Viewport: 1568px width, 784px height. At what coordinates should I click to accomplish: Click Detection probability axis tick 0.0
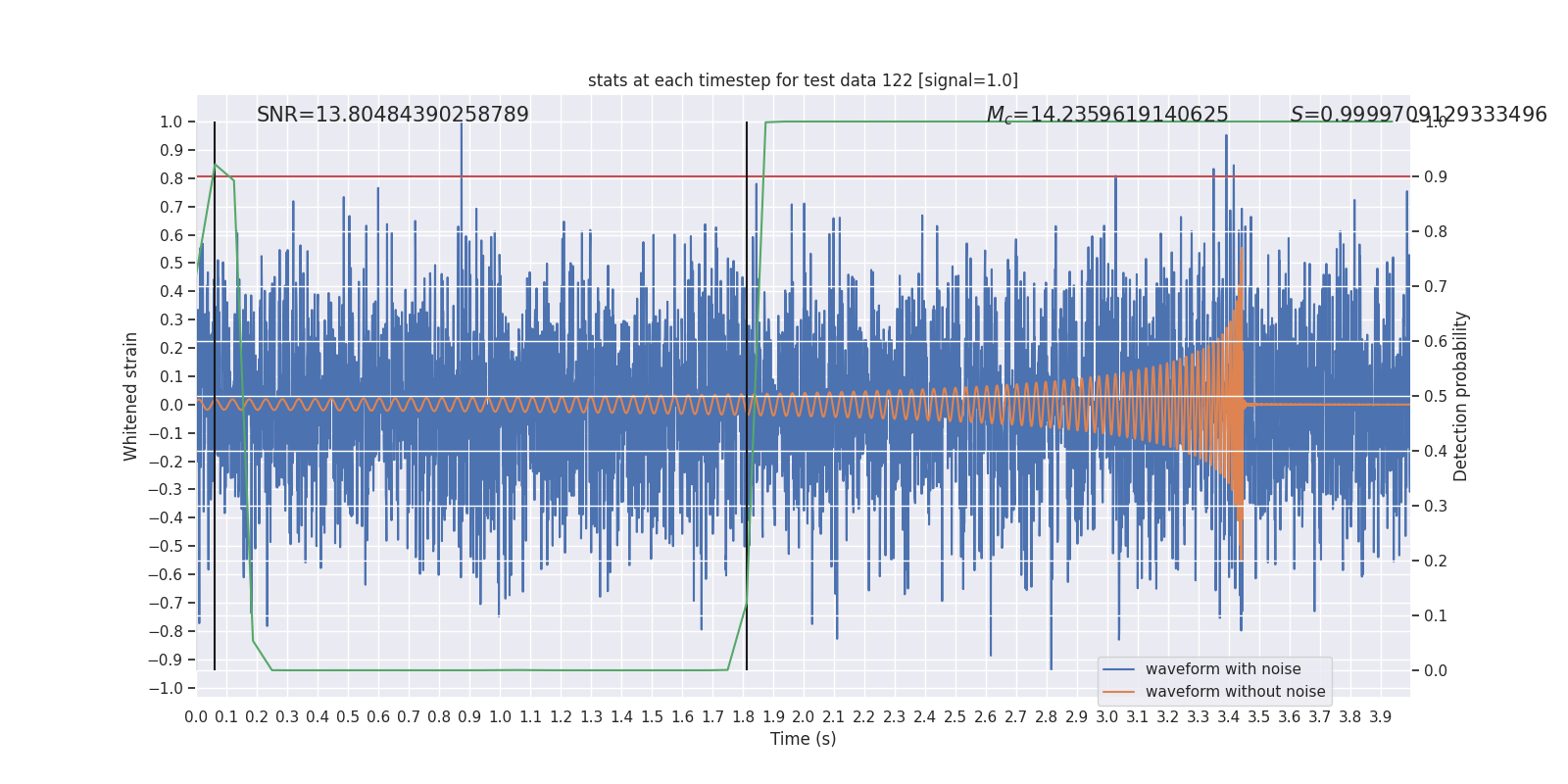click(x=1436, y=671)
